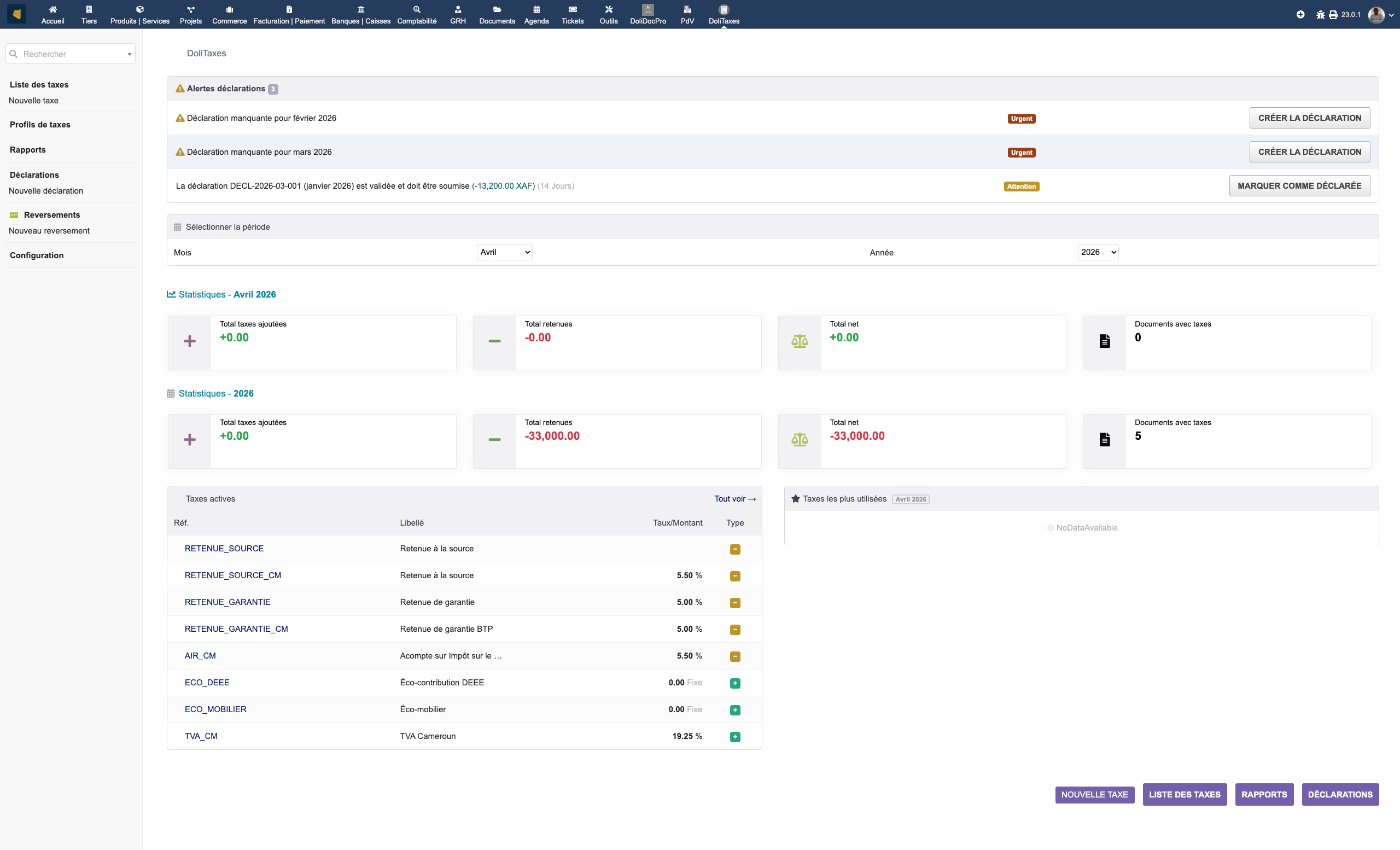Image resolution: width=1400 pixels, height=850 pixels.
Task: Open the DoliDocPro module icon
Action: coord(647,9)
